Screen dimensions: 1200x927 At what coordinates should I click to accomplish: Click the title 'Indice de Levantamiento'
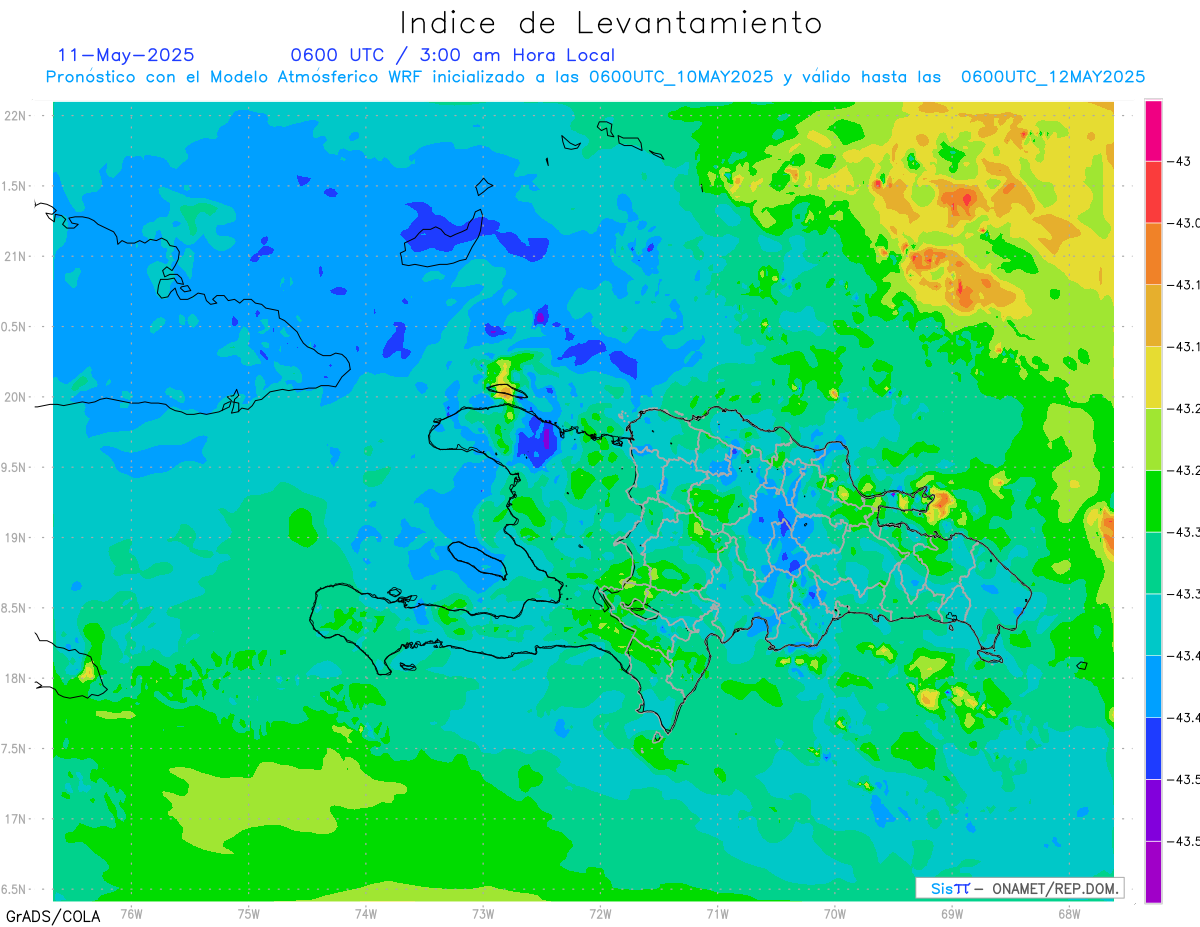pyautogui.click(x=610, y=23)
